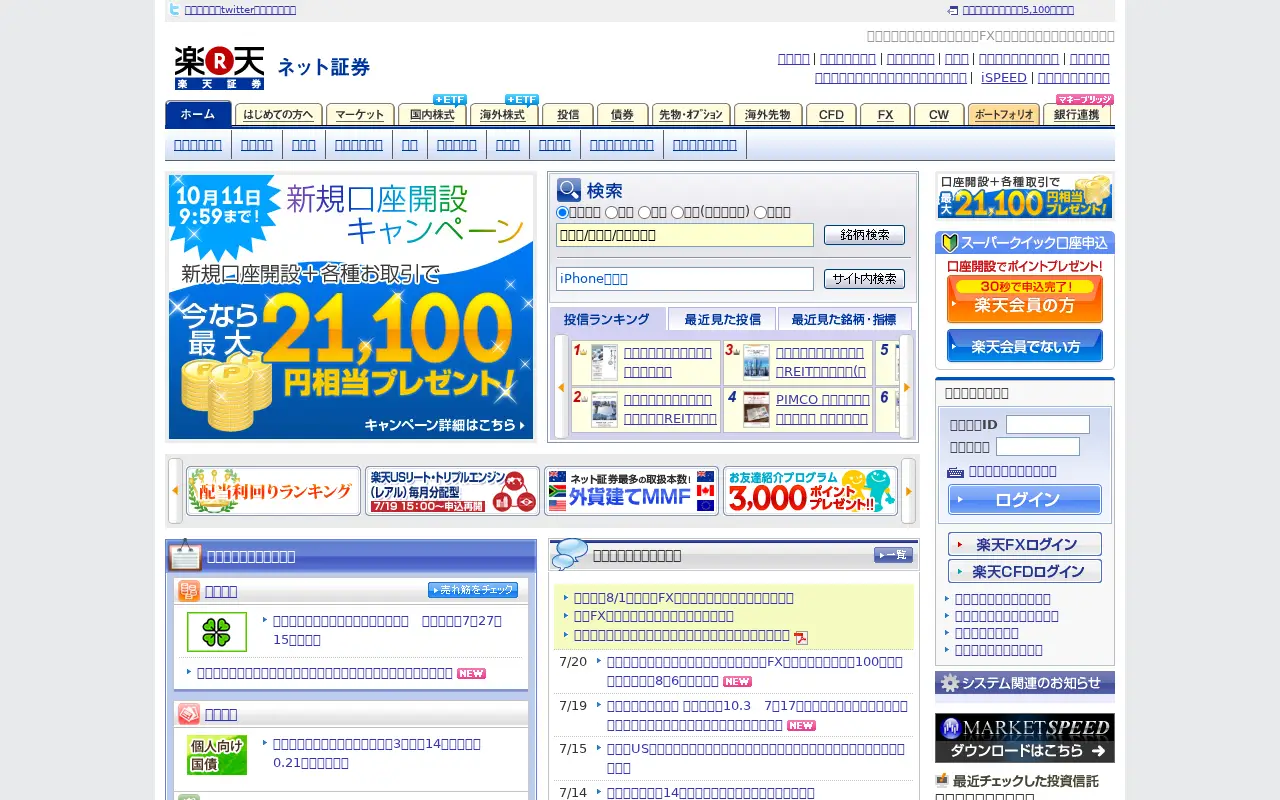Click the サイト内検索 button

point(864,279)
